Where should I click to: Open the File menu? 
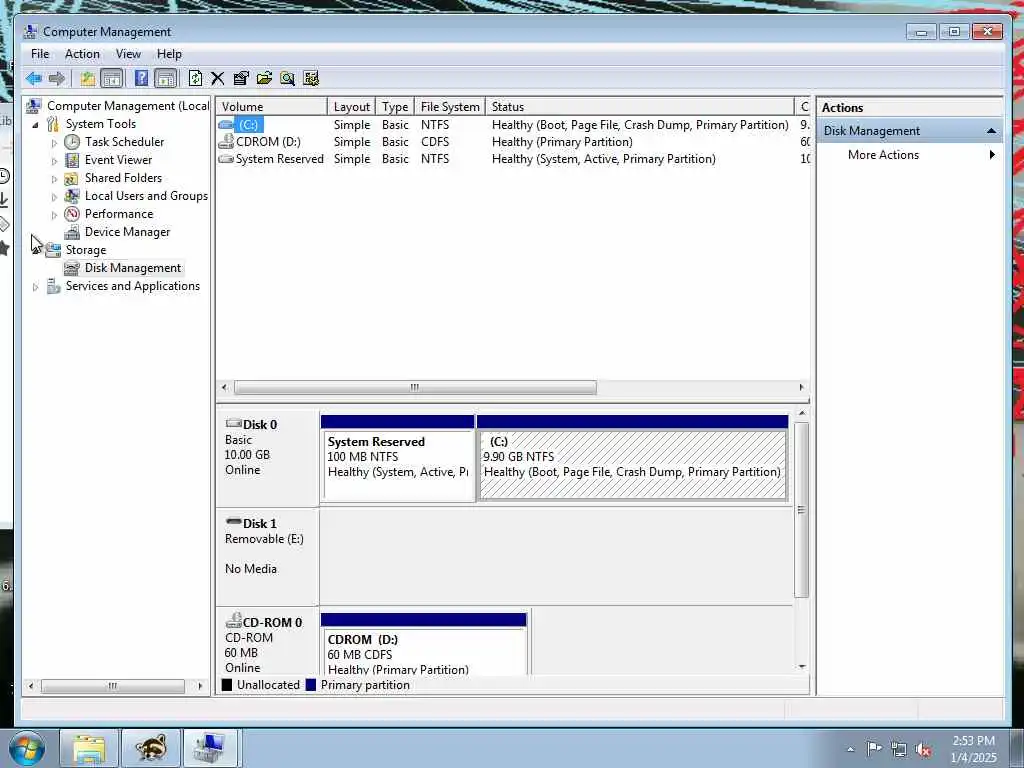point(40,54)
